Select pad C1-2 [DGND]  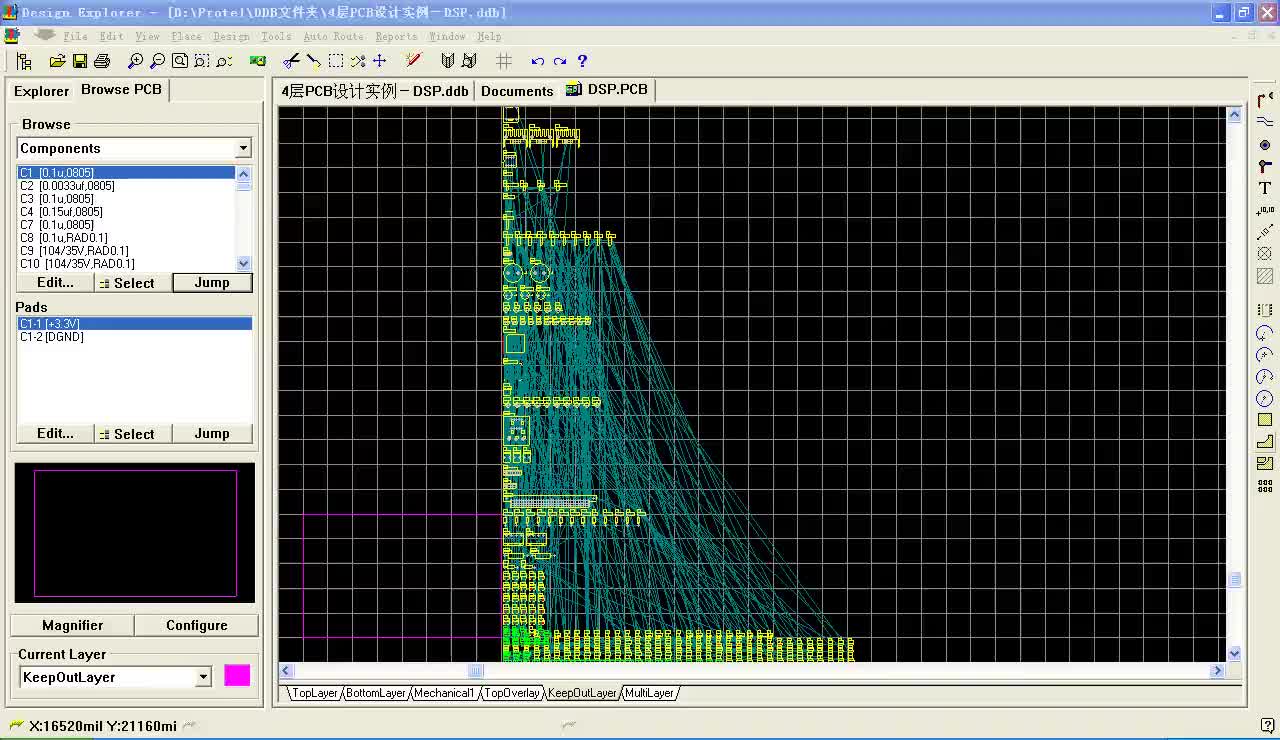tap(134, 337)
